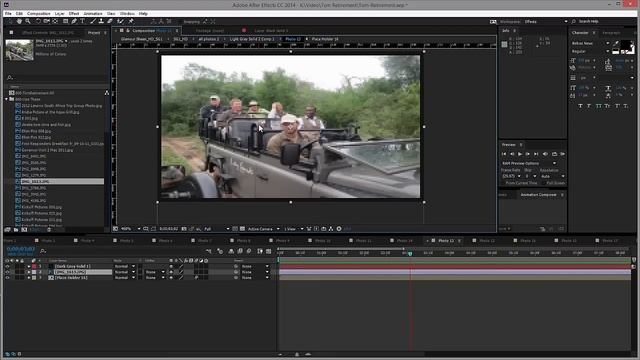Go to first frame in Preview panel
The height and width of the screenshot is (360, 640).
pos(504,154)
